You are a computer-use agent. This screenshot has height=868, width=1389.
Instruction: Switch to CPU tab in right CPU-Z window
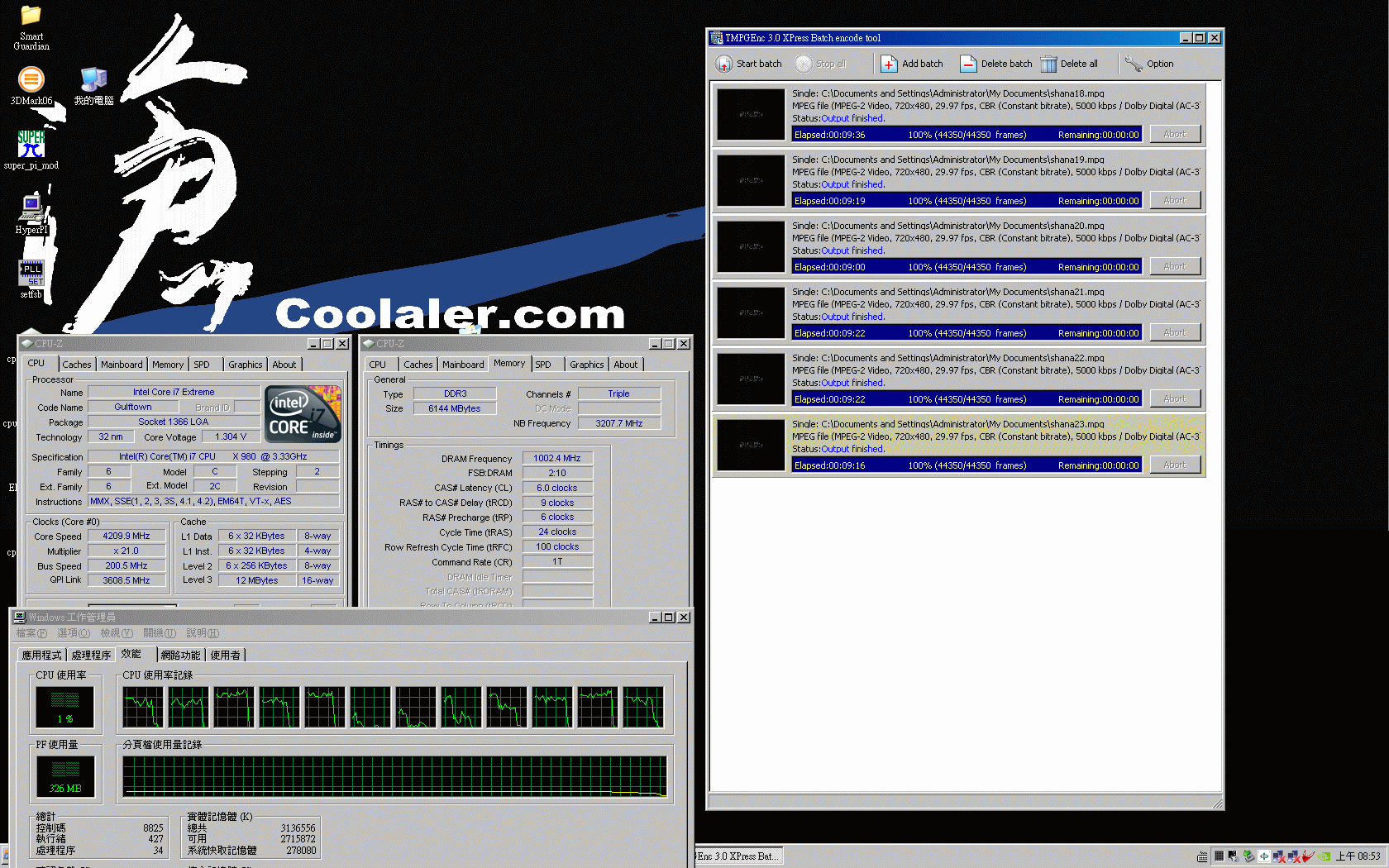tap(378, 365)
